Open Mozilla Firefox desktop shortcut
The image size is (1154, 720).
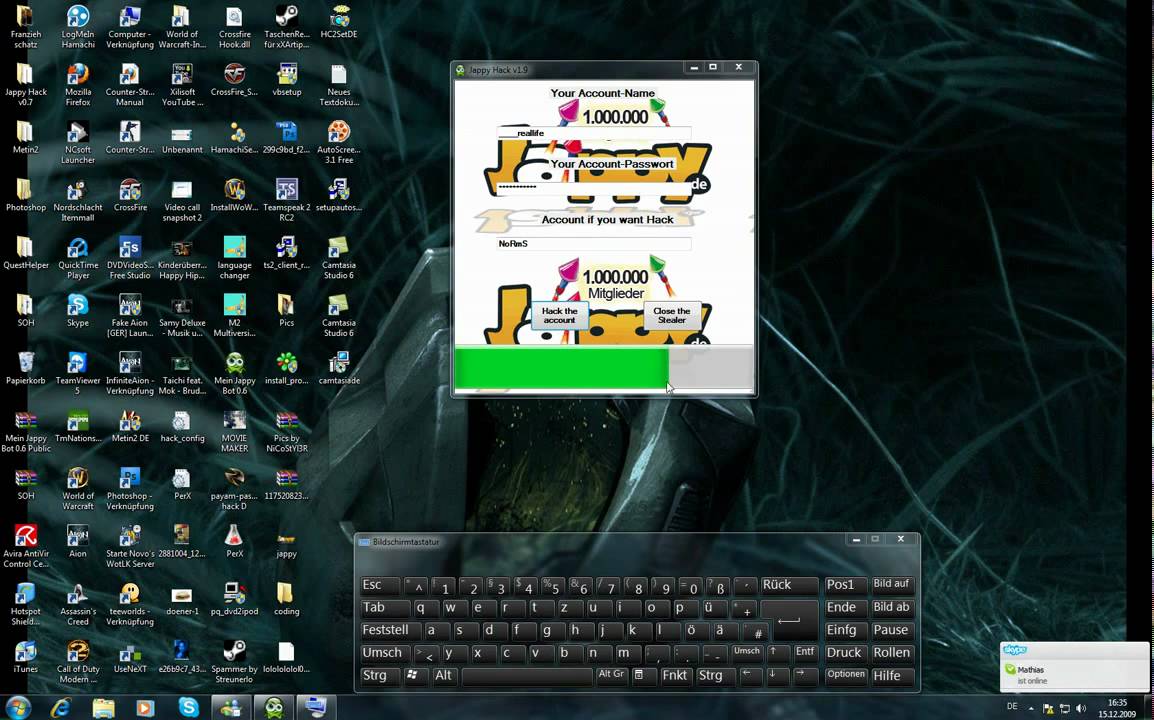78,84
